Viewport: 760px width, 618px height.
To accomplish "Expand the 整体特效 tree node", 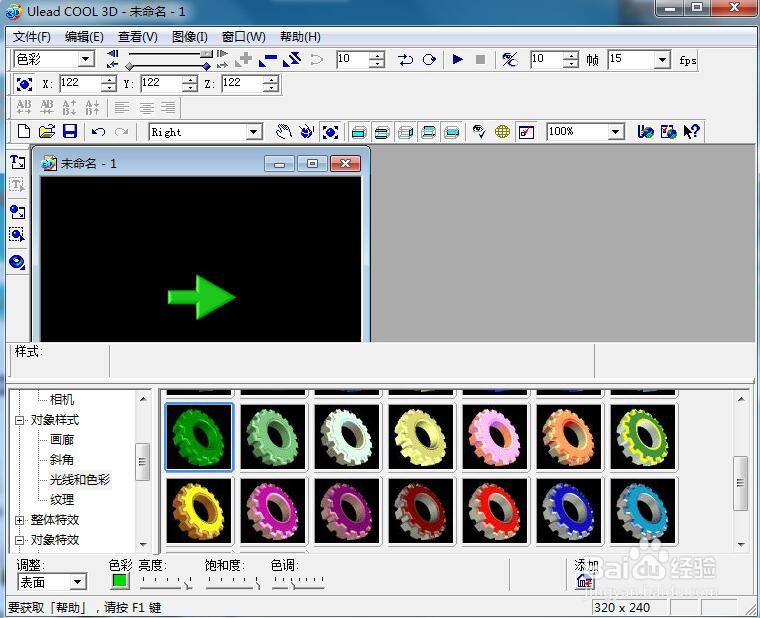I will click(x=19, y=520).
